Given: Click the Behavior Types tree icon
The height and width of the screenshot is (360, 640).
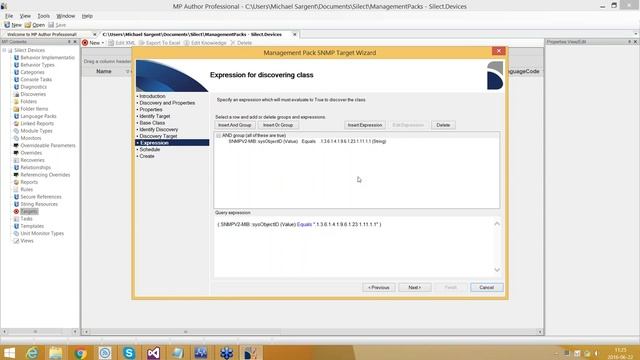Looking at the screenshot, I should coord(16,65).
